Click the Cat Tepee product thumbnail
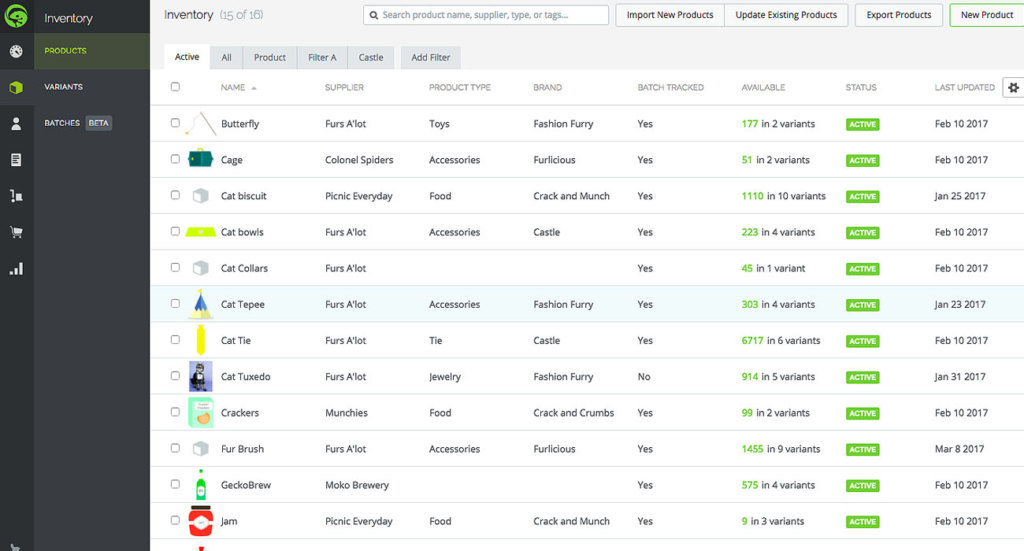1024x551 pixels. [x=200, y=304]
